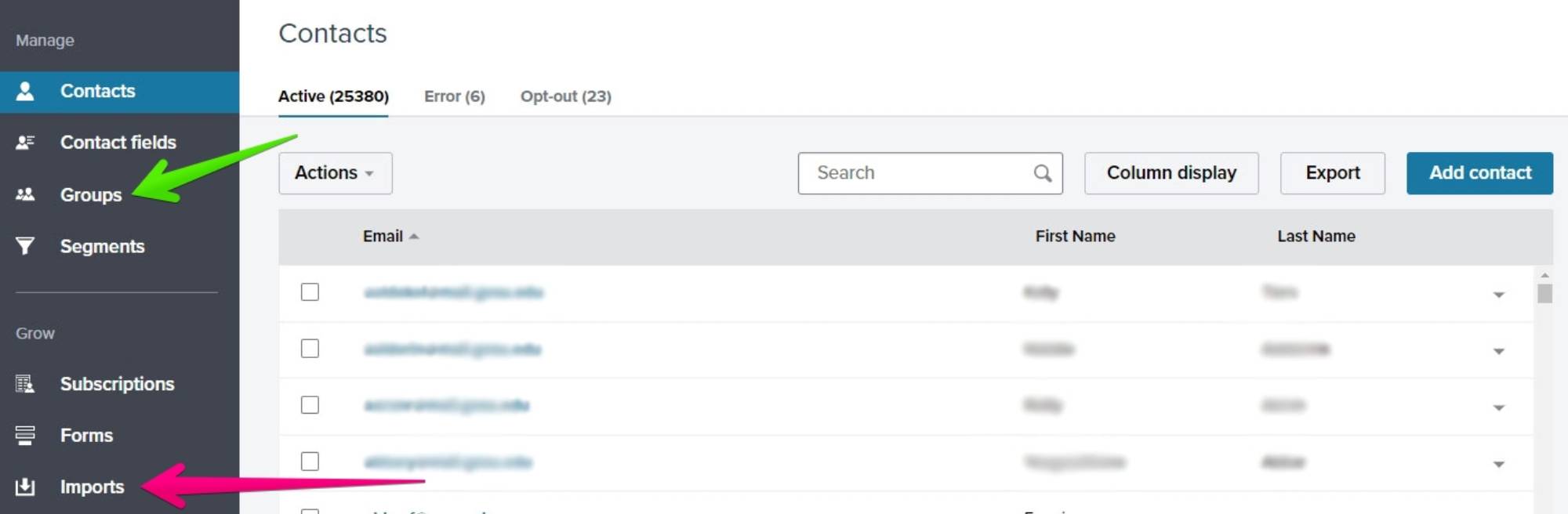The height and width of the screenshot is (514, 1568).
Task: Click the Forms sidebar icon
Action: [25, 435]
